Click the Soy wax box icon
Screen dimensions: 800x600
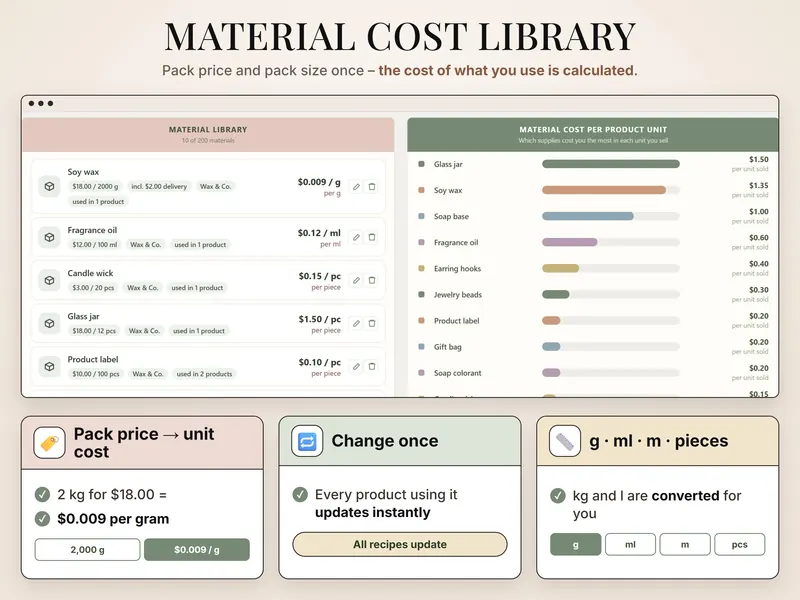(49, 186)
